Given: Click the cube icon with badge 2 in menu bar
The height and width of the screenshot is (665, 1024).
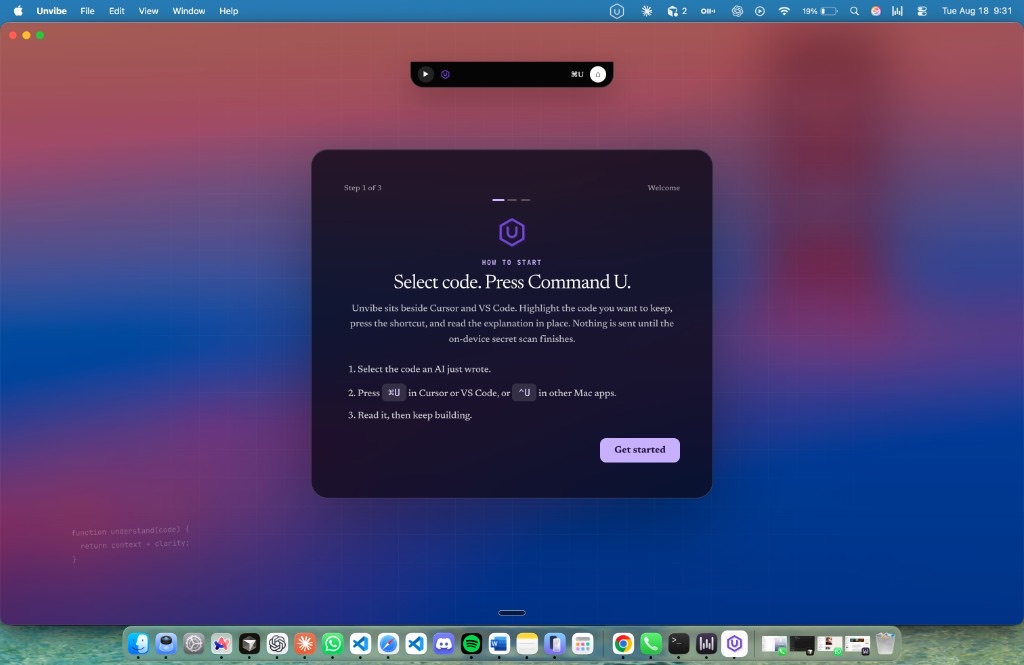Looking at the screenshot, I should pyautogui.click(x=677, y=11).
